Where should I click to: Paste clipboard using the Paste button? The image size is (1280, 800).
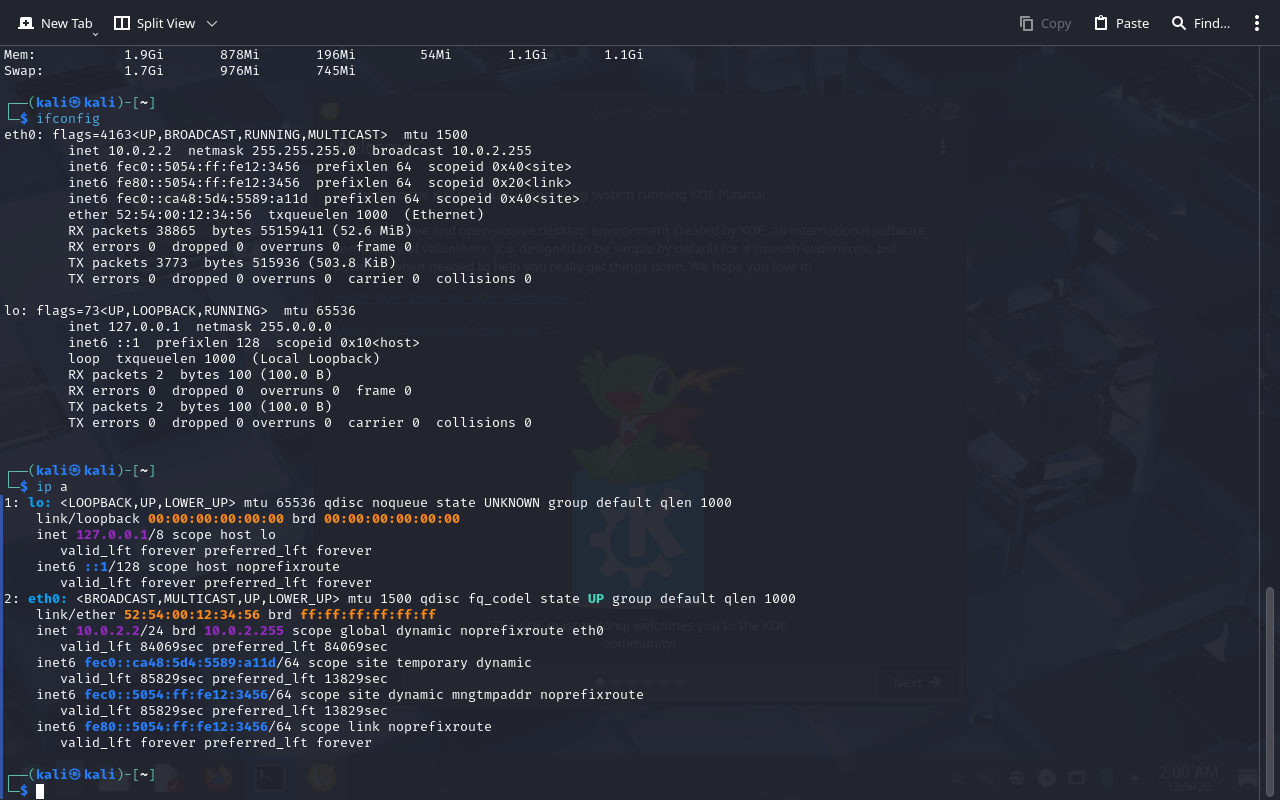tap(1121, 23)
